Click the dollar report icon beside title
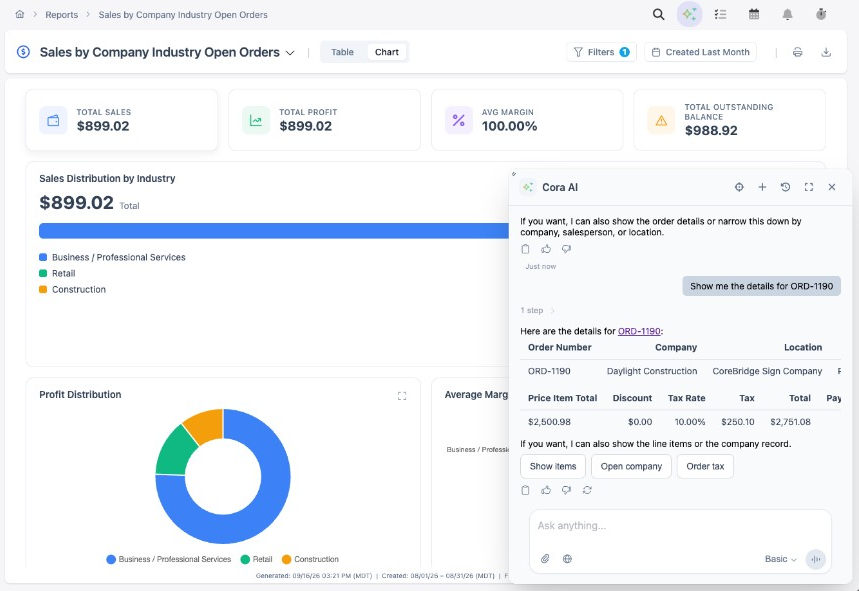 [23, 52]
